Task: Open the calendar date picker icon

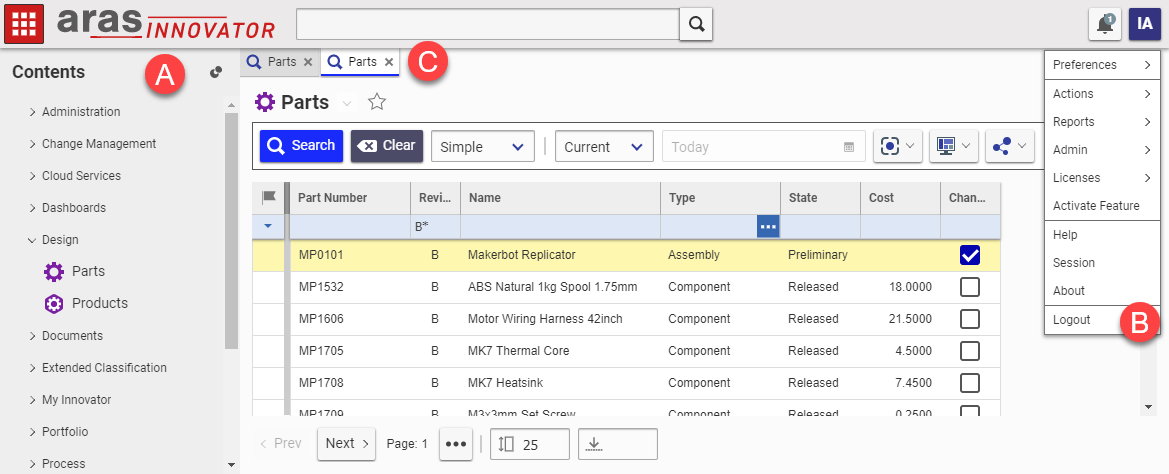Action: click(x=849, y=147)
